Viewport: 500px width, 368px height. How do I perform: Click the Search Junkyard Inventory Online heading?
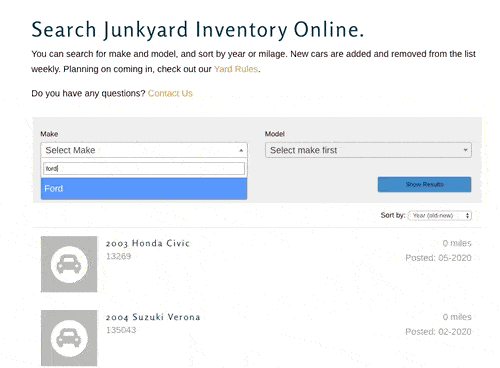(x=197, y=30)
